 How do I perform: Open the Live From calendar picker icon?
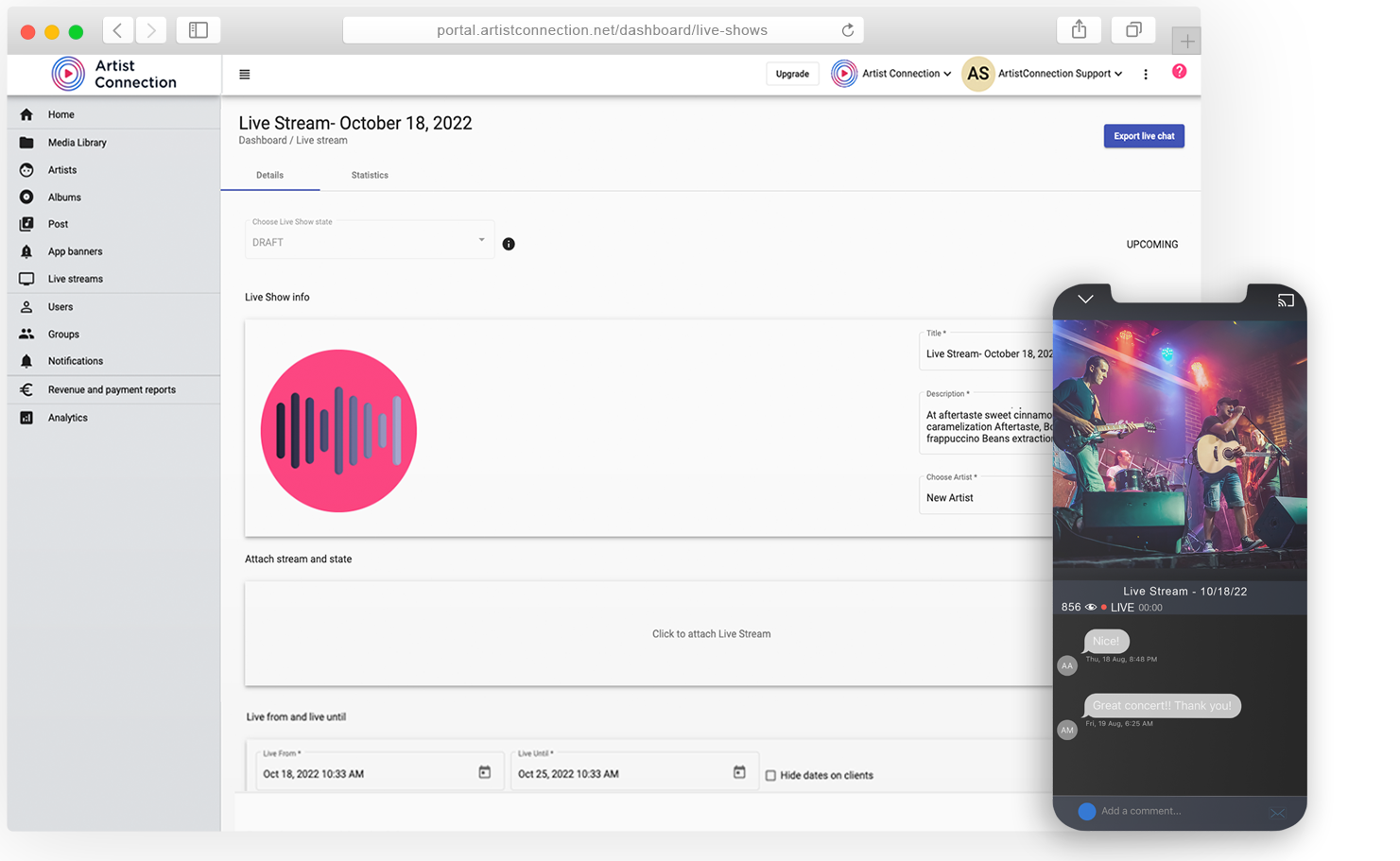point(485,773)
